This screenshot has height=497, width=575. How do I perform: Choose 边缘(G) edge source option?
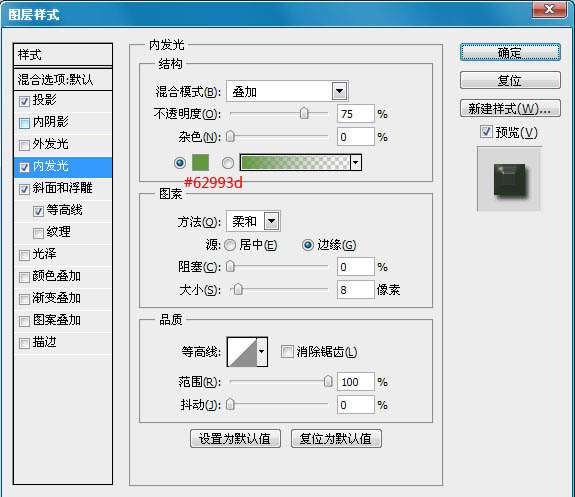(308, 245)
